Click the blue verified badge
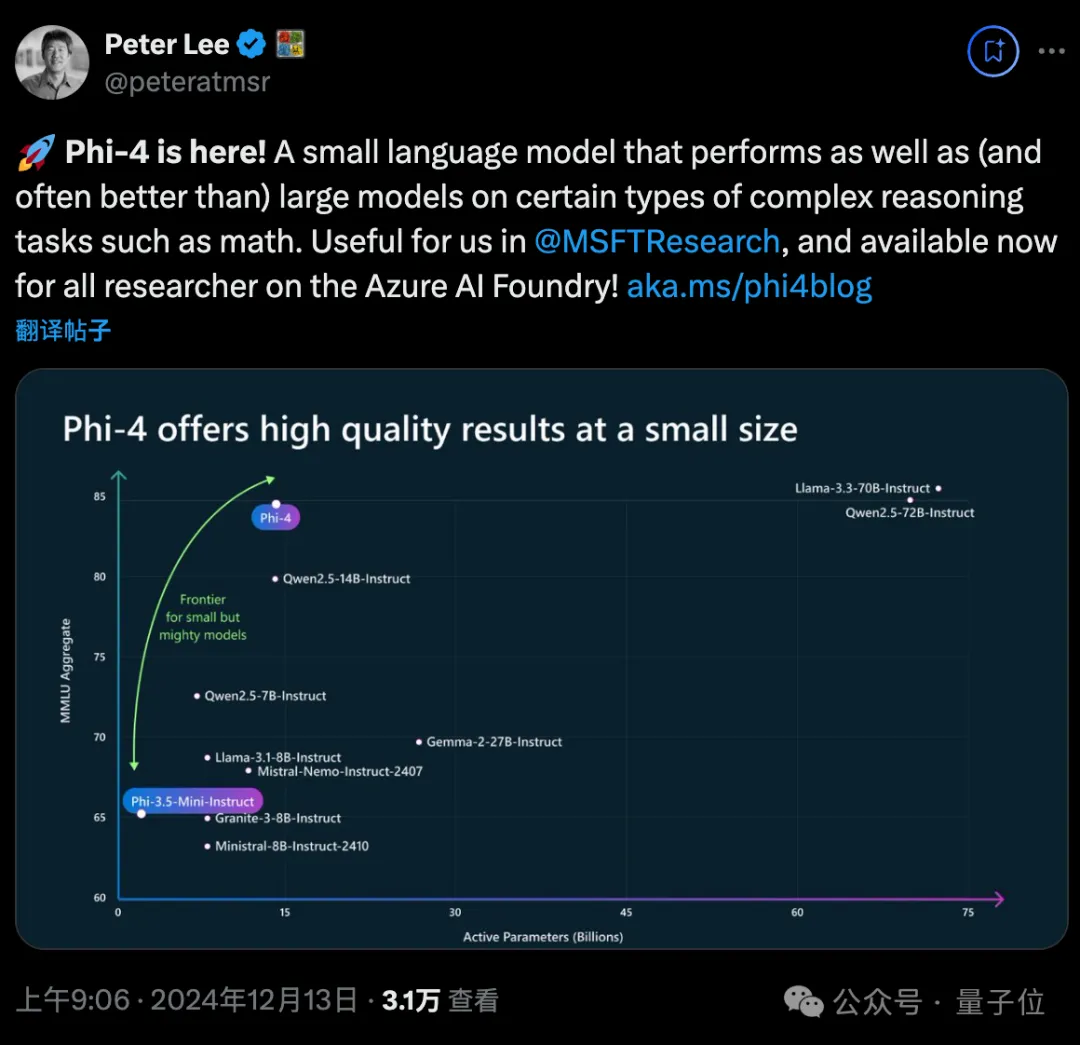The image size is (1080, 1045). 251,44
